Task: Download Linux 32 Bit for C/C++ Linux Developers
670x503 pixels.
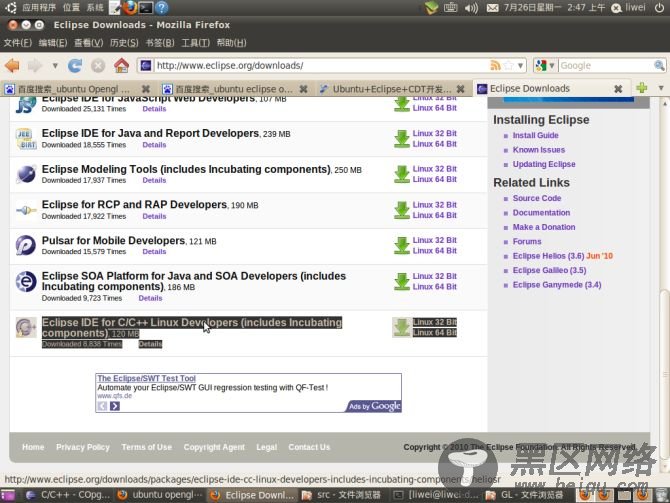Action: 435,322
